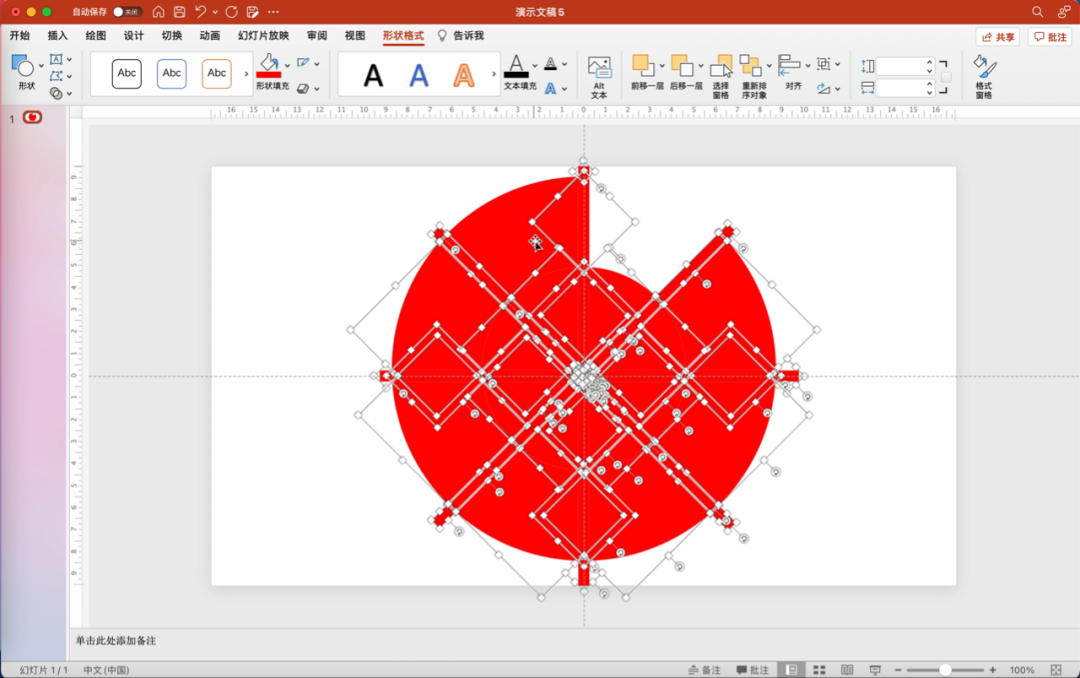
Task: Start slideshow from status bar icon
Action: (875, 670)
